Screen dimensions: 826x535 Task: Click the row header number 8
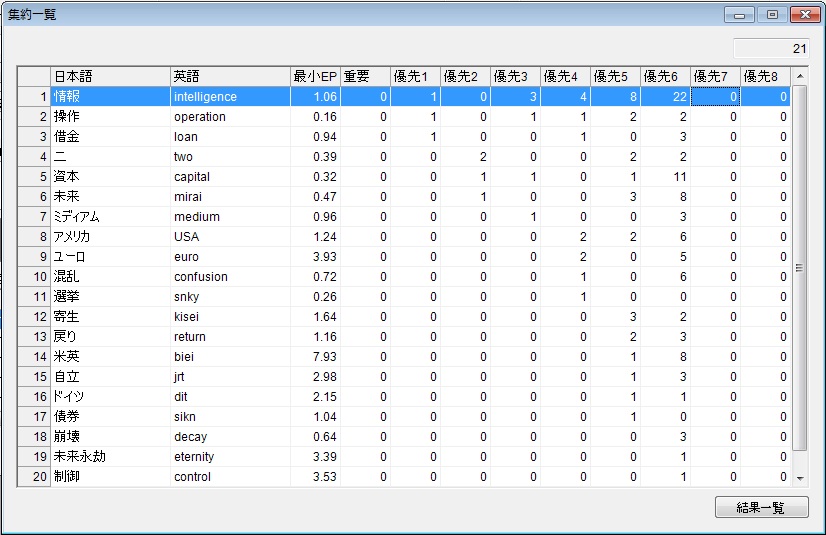click(34, 237)
